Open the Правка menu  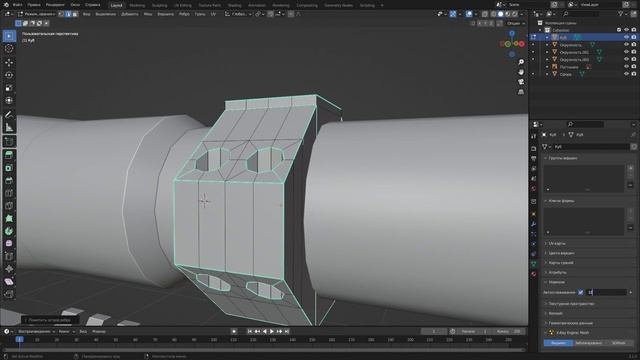(34, 5)
